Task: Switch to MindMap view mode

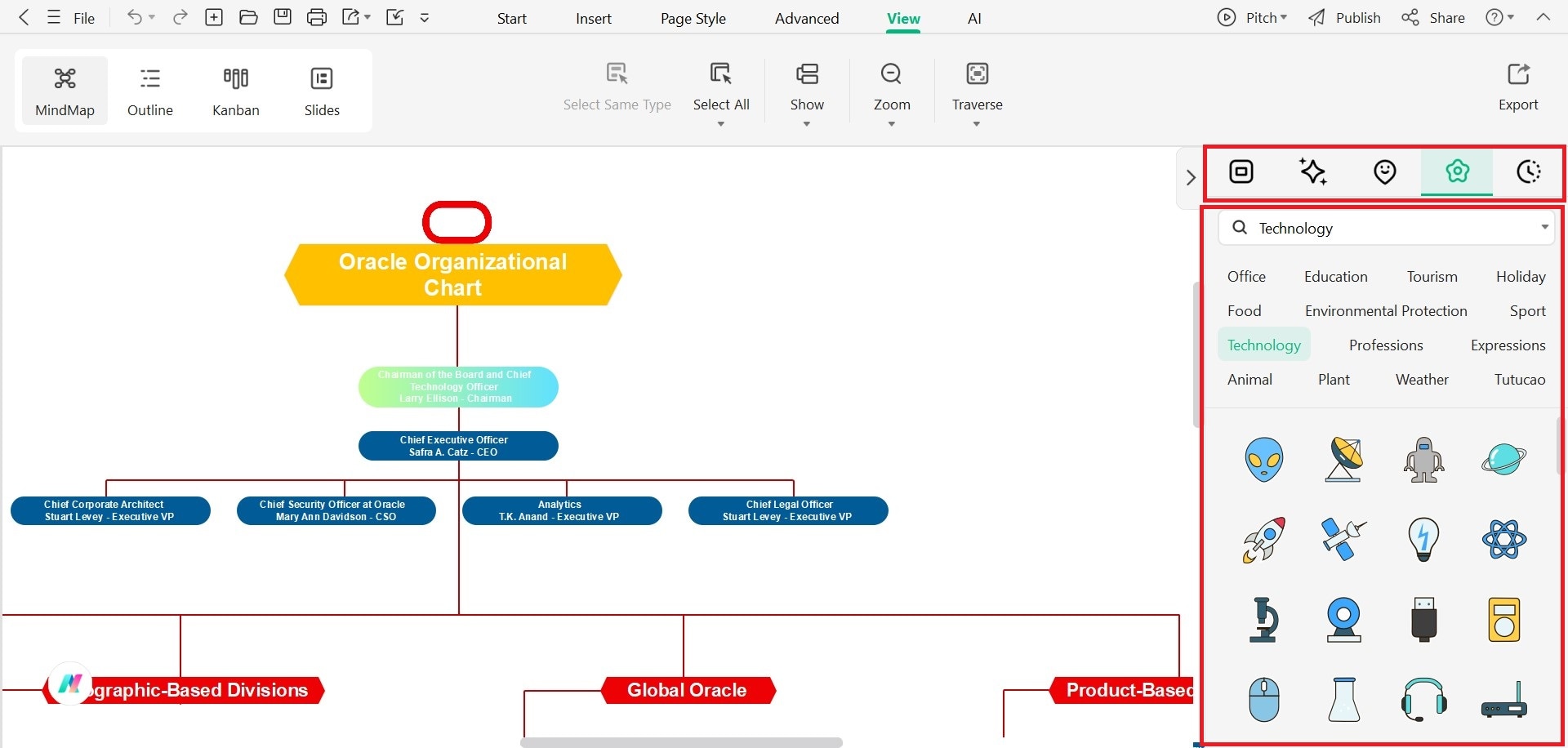Action: tap(65, 91)
